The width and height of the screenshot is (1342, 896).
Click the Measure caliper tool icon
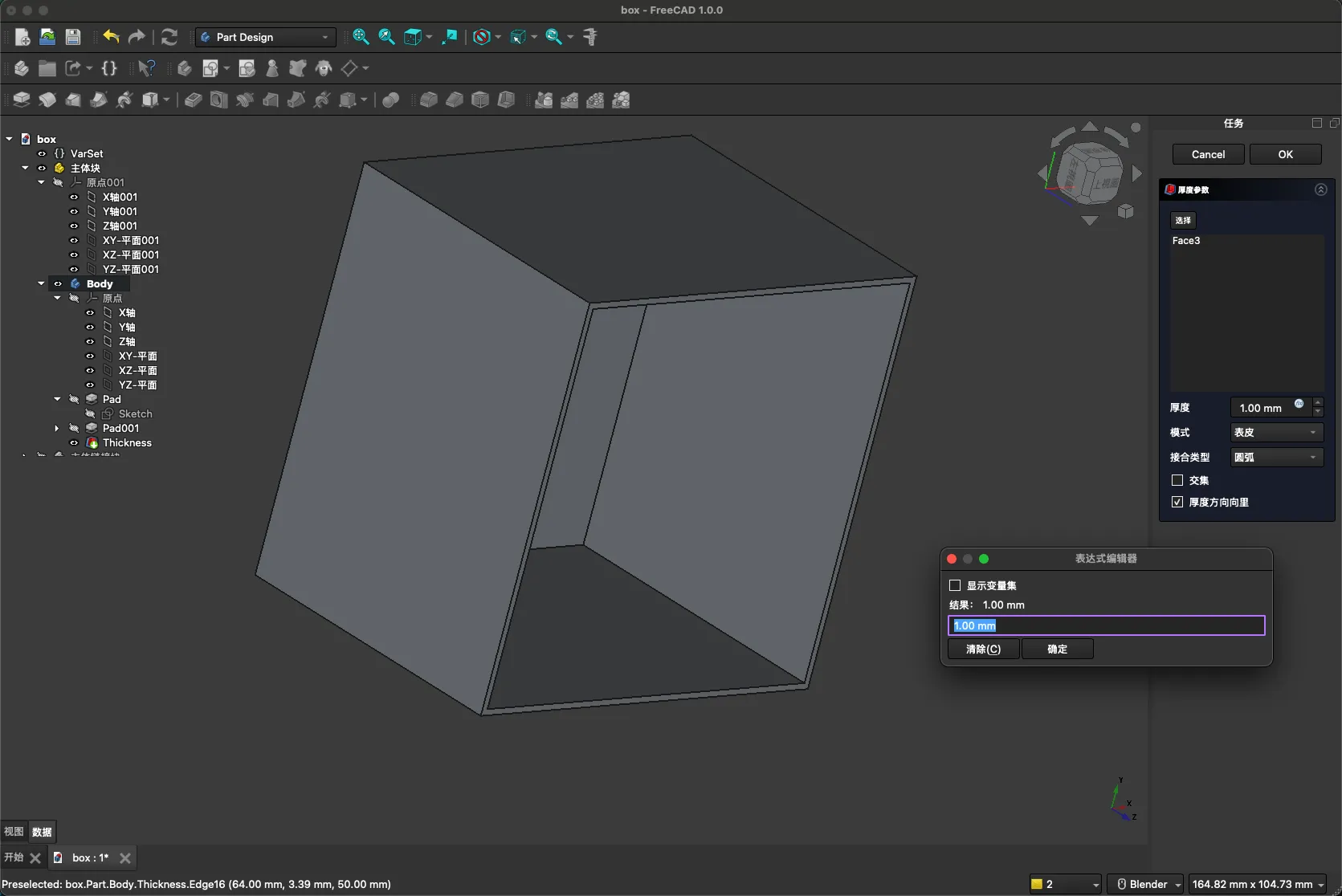pos(590,37)
